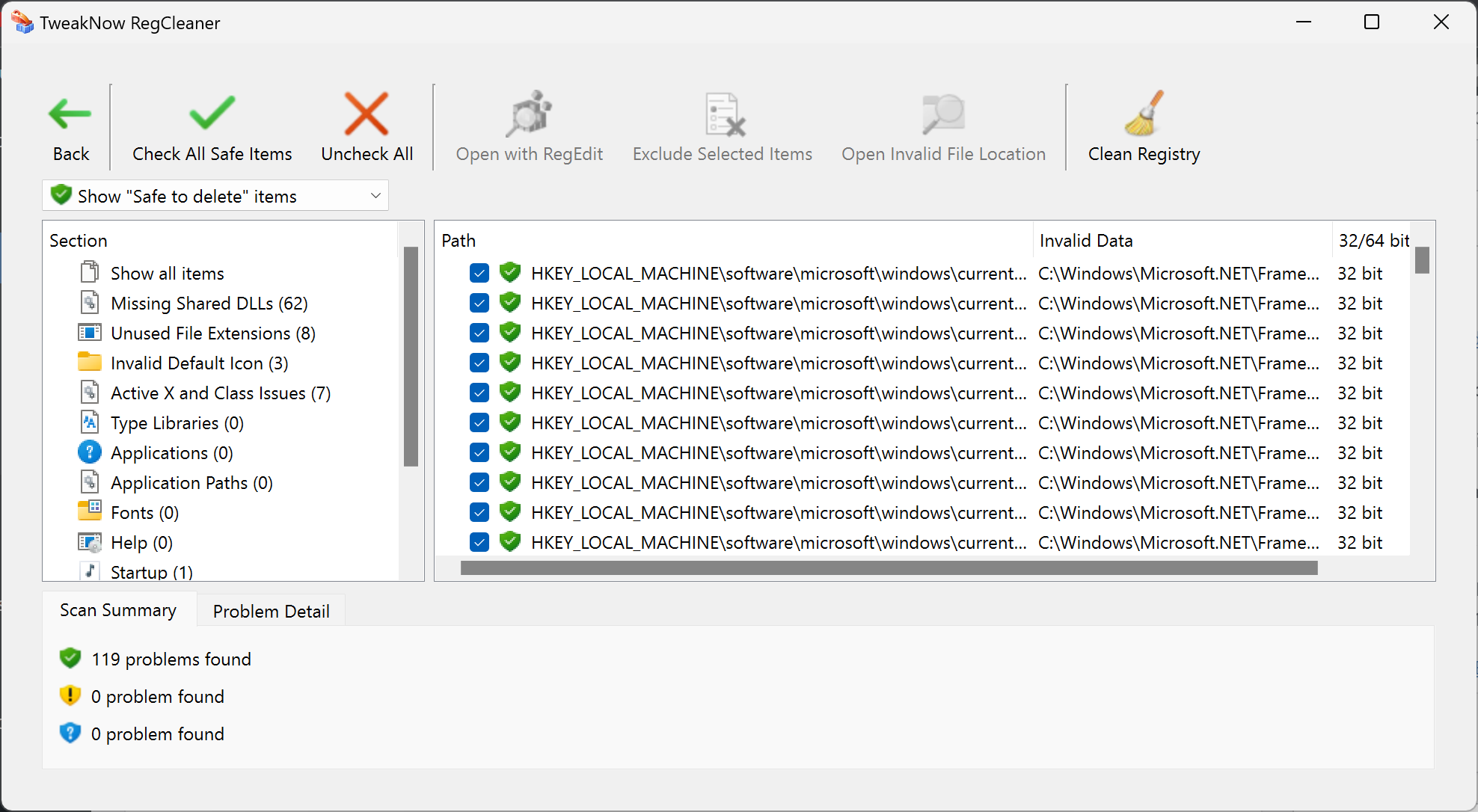Click yellow warning shield in Scan Summary
Screen dimensions: 1478x812
tap(70, 695)
